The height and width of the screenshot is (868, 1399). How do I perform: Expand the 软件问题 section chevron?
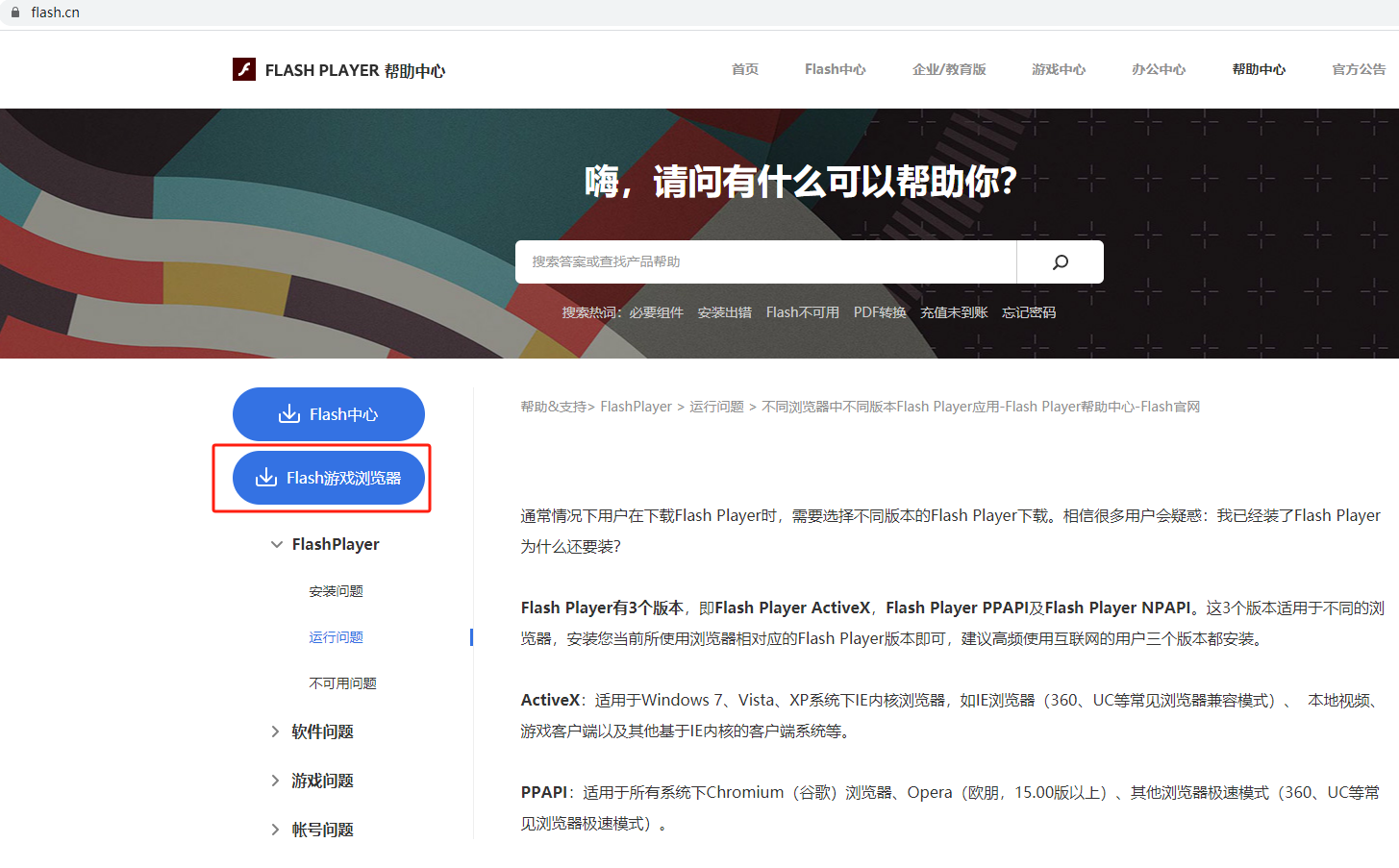(276, 732)
